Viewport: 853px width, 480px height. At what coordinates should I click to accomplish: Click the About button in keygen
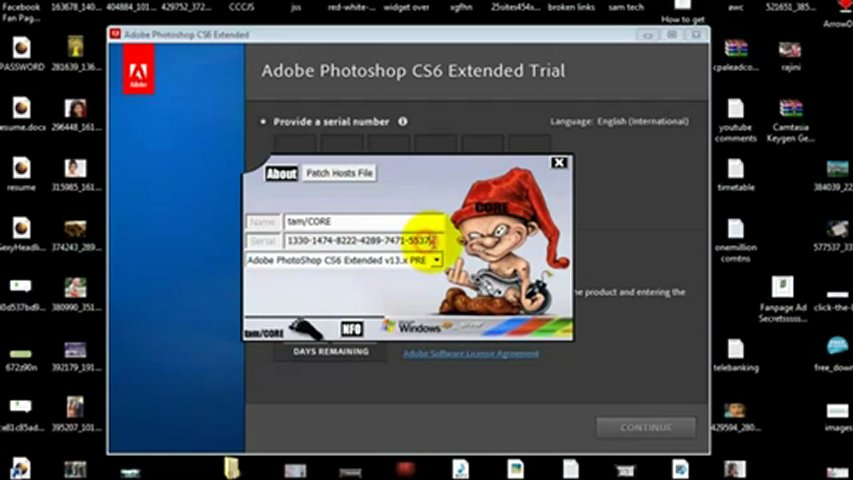281,174
